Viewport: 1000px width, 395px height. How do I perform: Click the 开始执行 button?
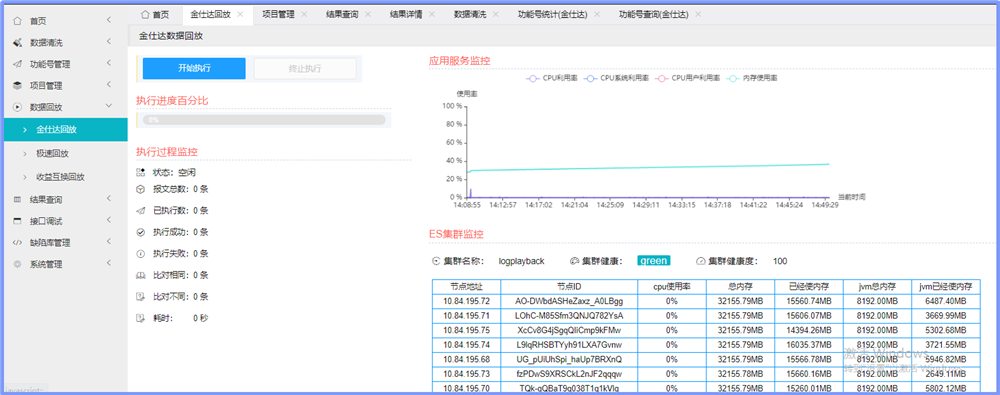pyautogui.click(x=194, y=68)
